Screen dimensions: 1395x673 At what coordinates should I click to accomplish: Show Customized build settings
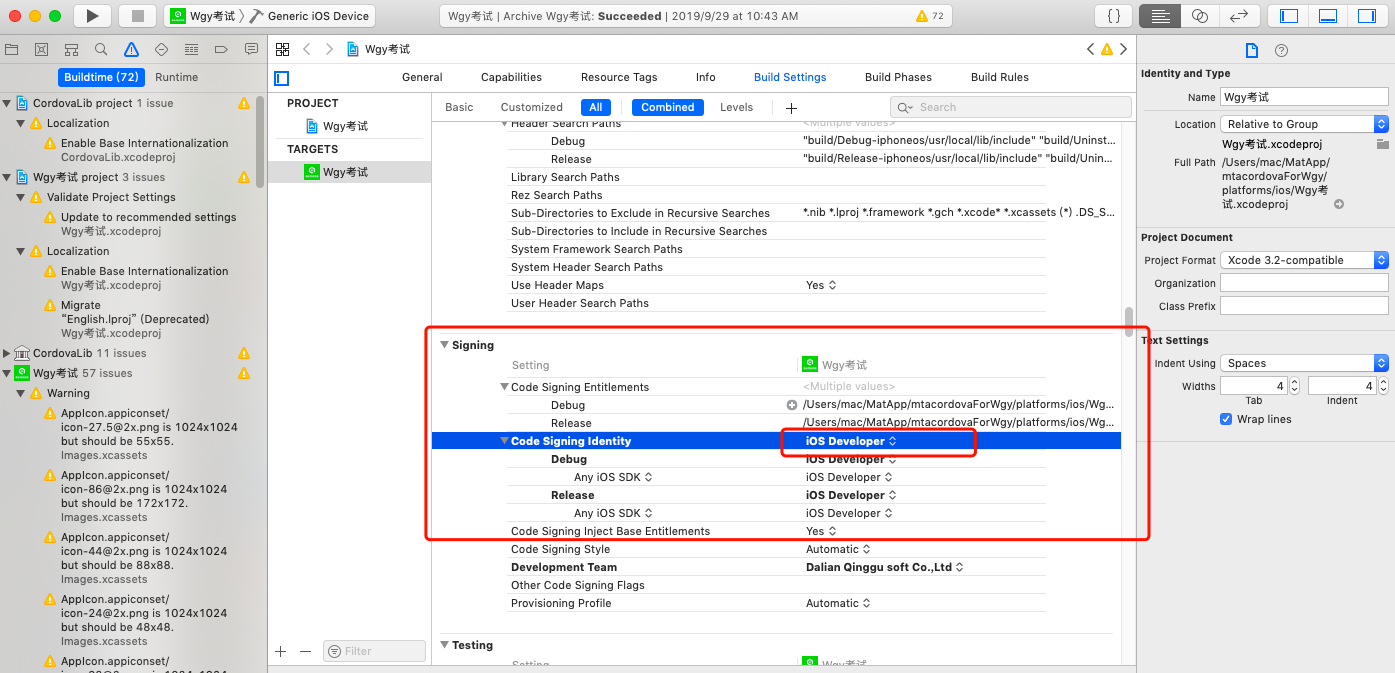click(x=532, y=107)
